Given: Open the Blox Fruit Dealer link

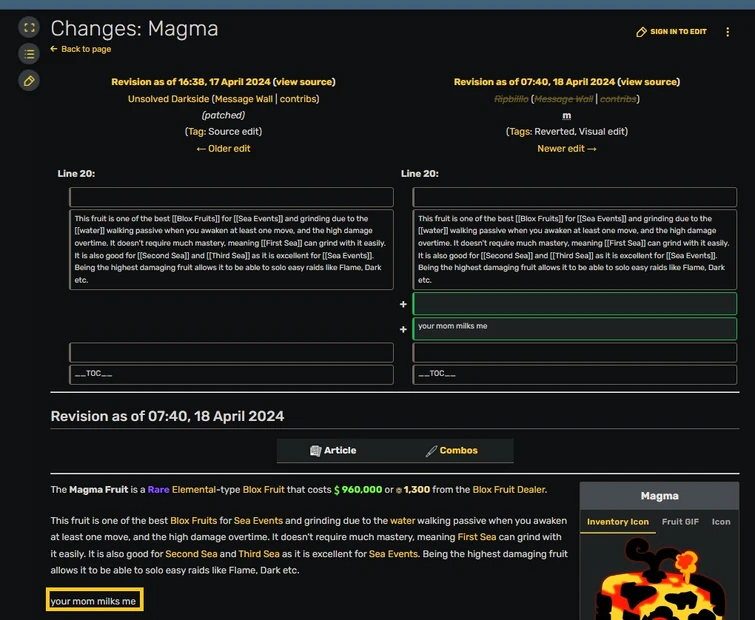Looking at the screenshot, I should coord(509,490).
